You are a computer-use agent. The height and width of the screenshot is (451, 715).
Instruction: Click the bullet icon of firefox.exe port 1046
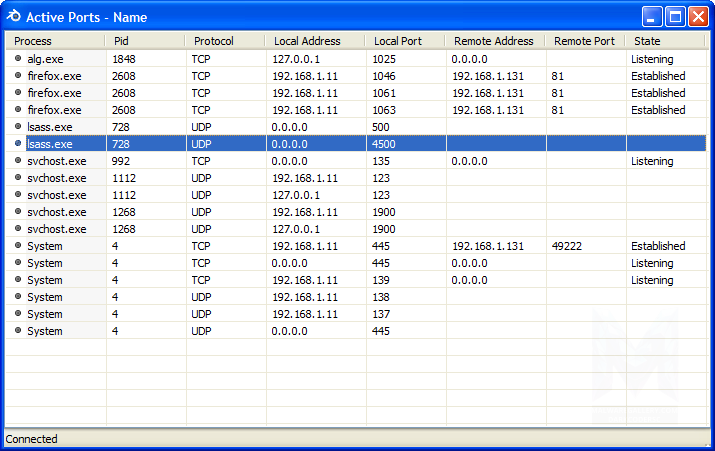(x=17, y=76)
